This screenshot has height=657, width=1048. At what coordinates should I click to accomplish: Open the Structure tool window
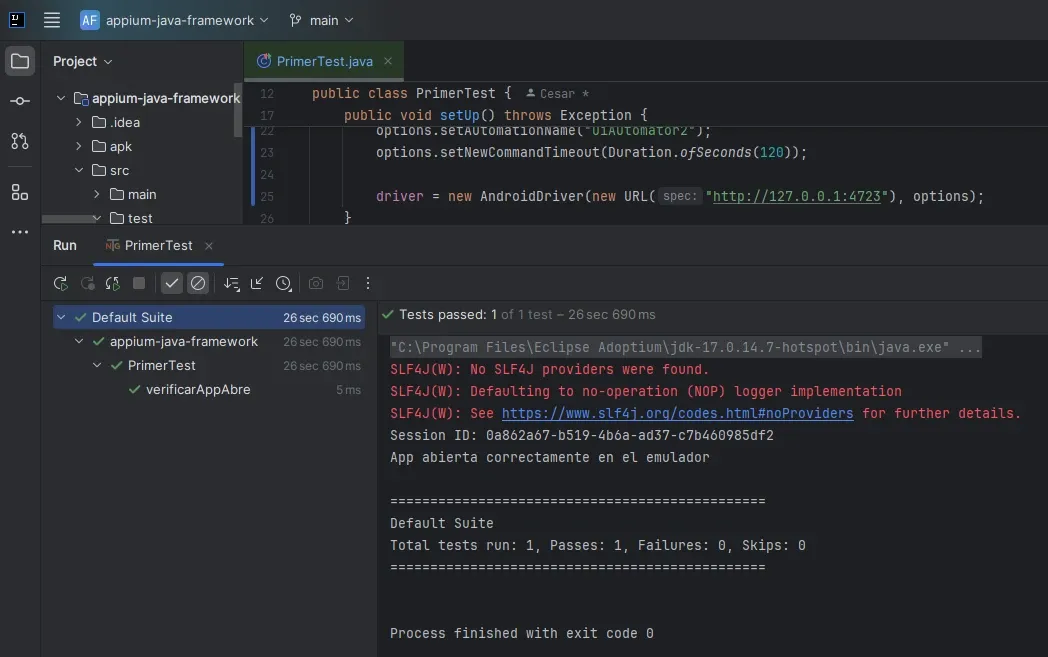(20, 192)
